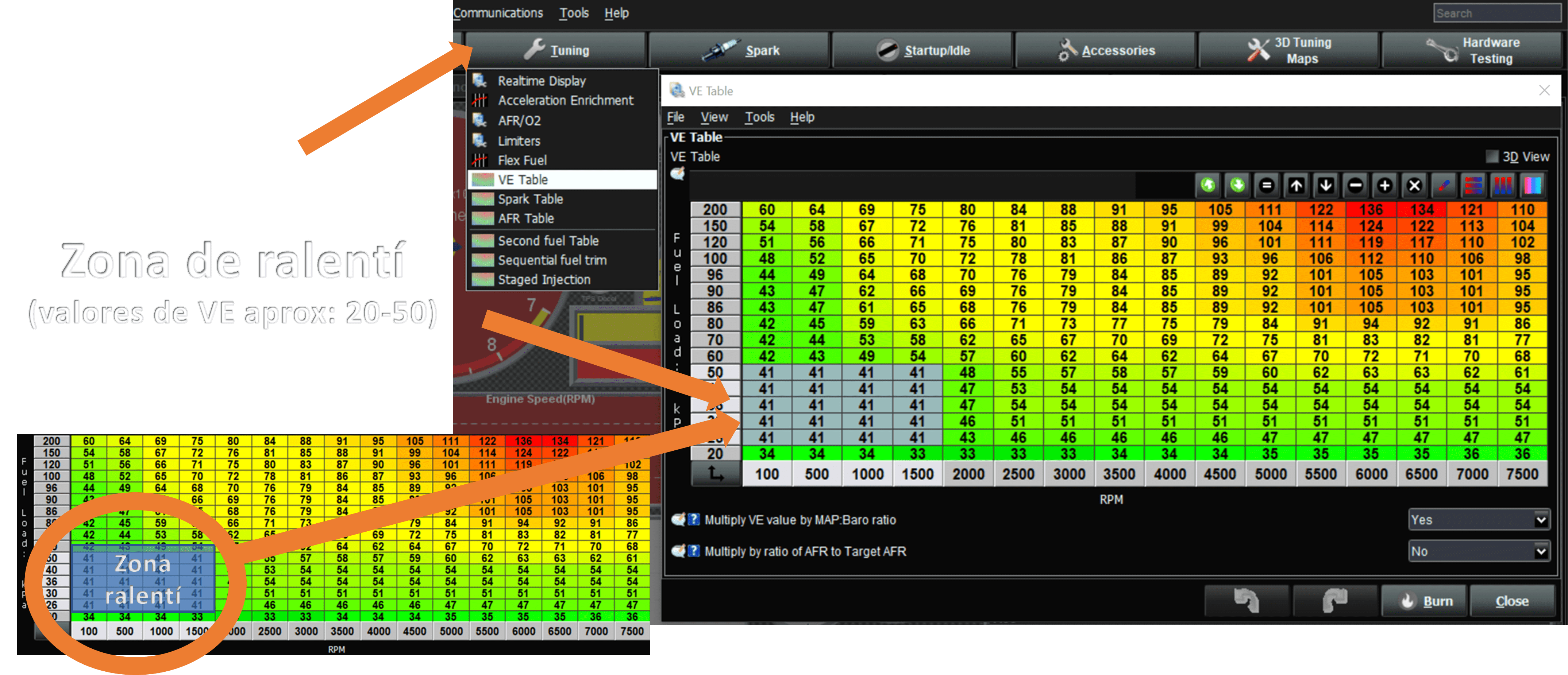Image resolution: width=1568 pixels, height=675 pixels.
Task: Open Second fuel Table menu entry
Action: [562, 240]
